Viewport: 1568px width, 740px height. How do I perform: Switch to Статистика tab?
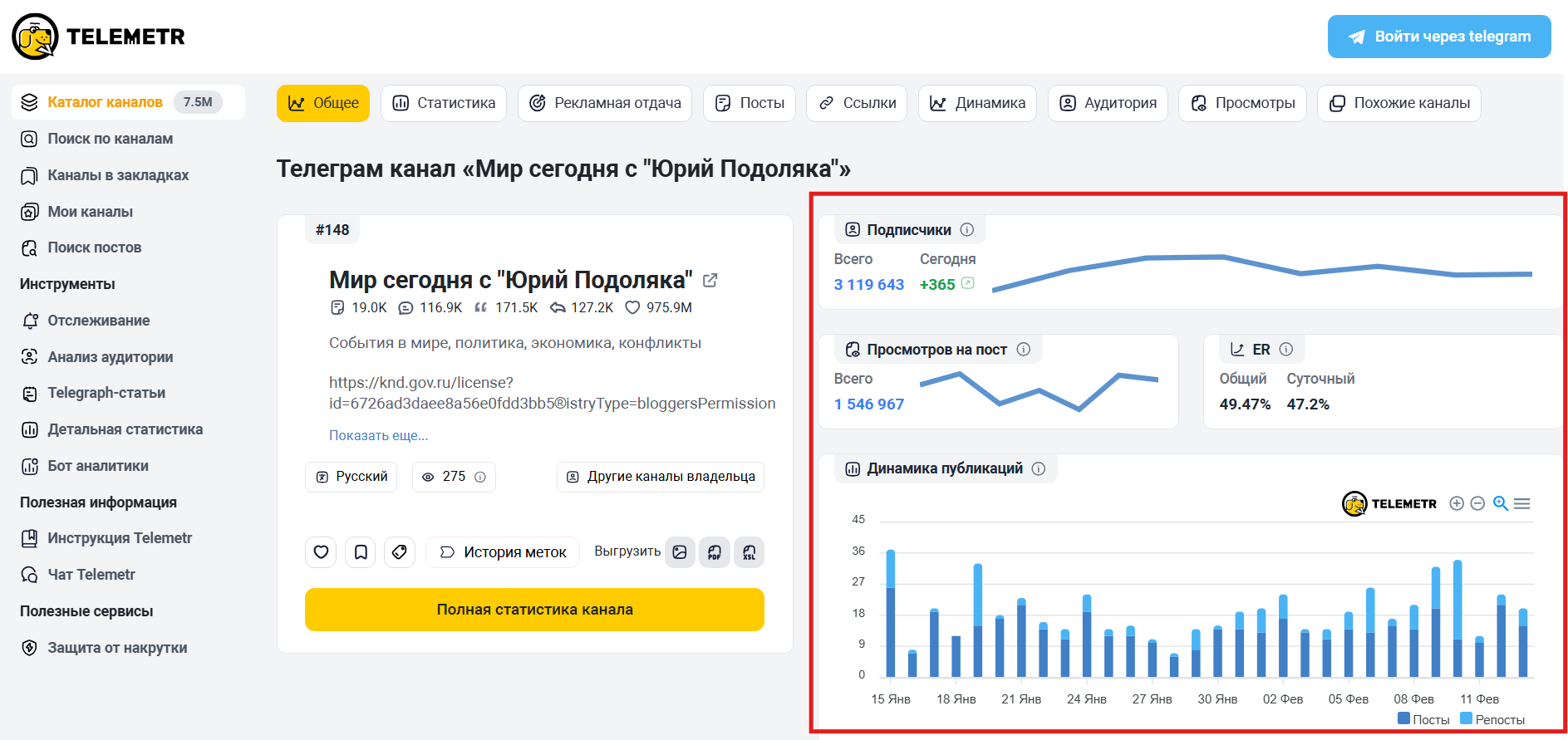point(444,103)
